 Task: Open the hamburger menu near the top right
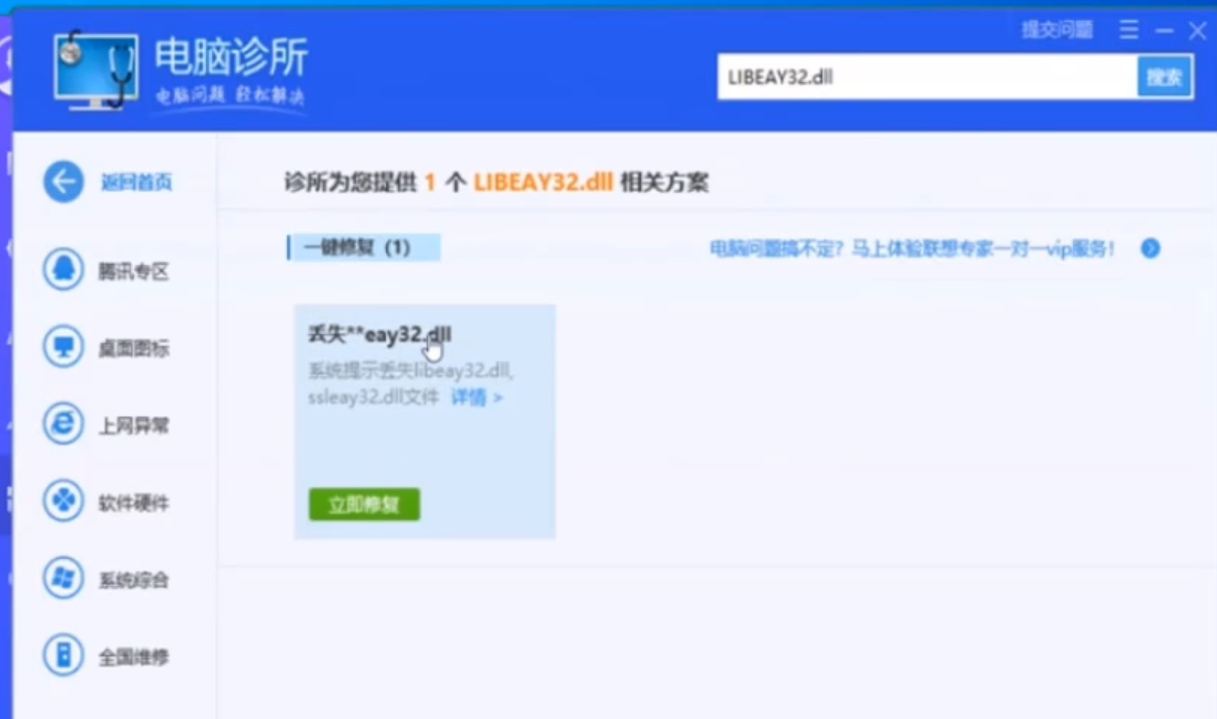click(1129, 31)
